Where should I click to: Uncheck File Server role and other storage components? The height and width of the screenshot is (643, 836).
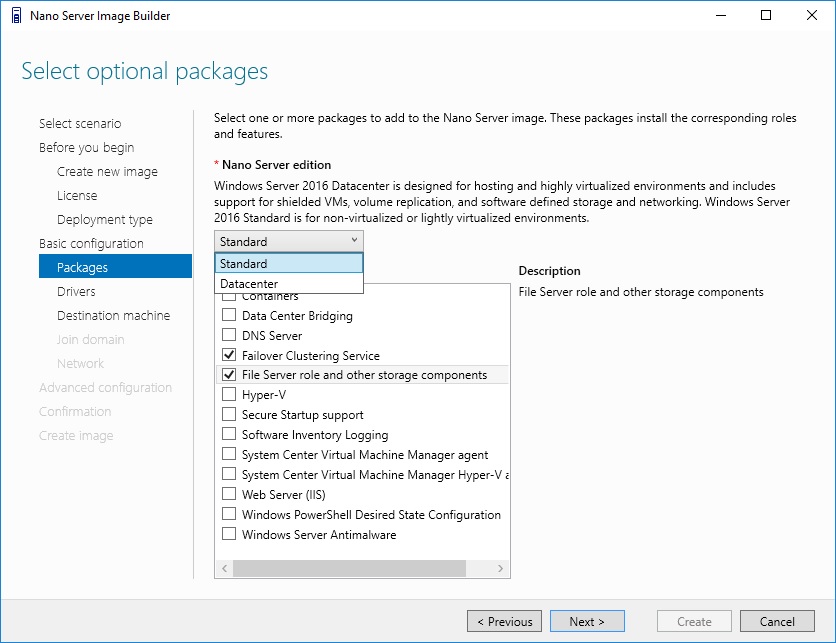click(x=229, y=374)
